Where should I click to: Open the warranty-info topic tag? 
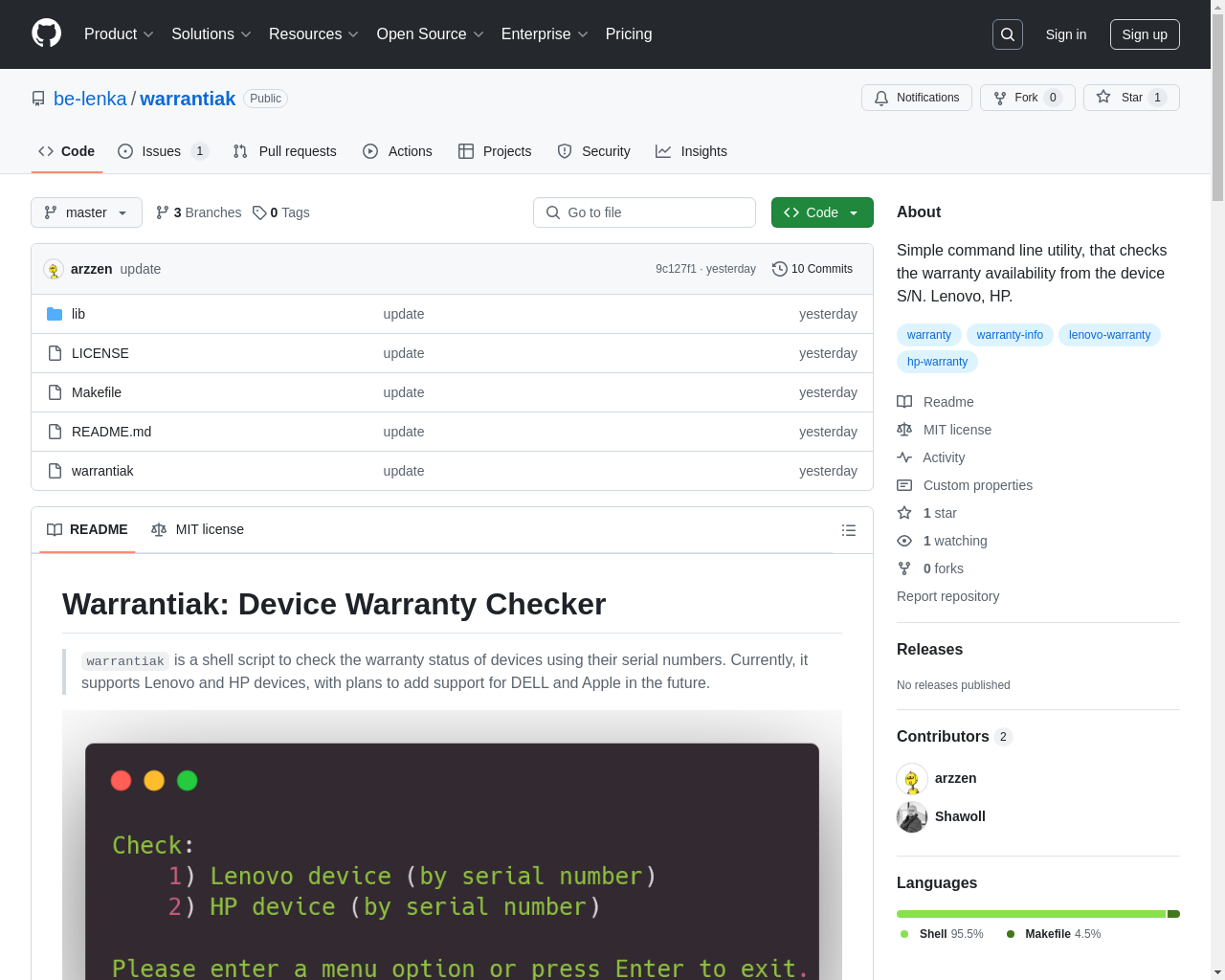pyautogui.click(x=1010, y=335)
